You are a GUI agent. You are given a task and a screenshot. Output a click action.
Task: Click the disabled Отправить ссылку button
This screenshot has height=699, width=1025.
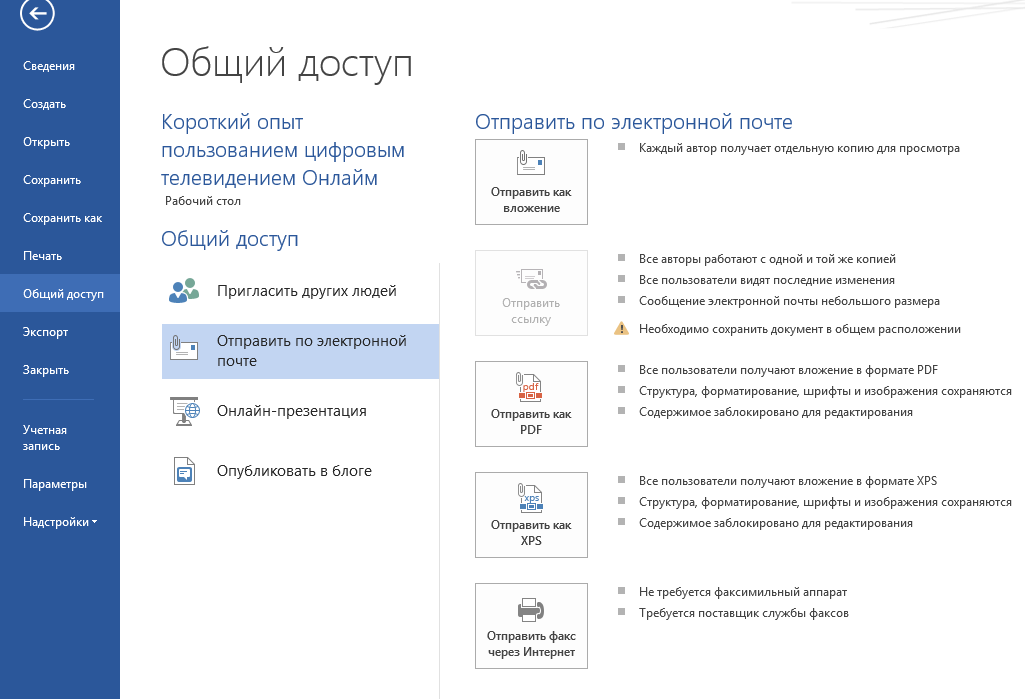pos(531,293)
